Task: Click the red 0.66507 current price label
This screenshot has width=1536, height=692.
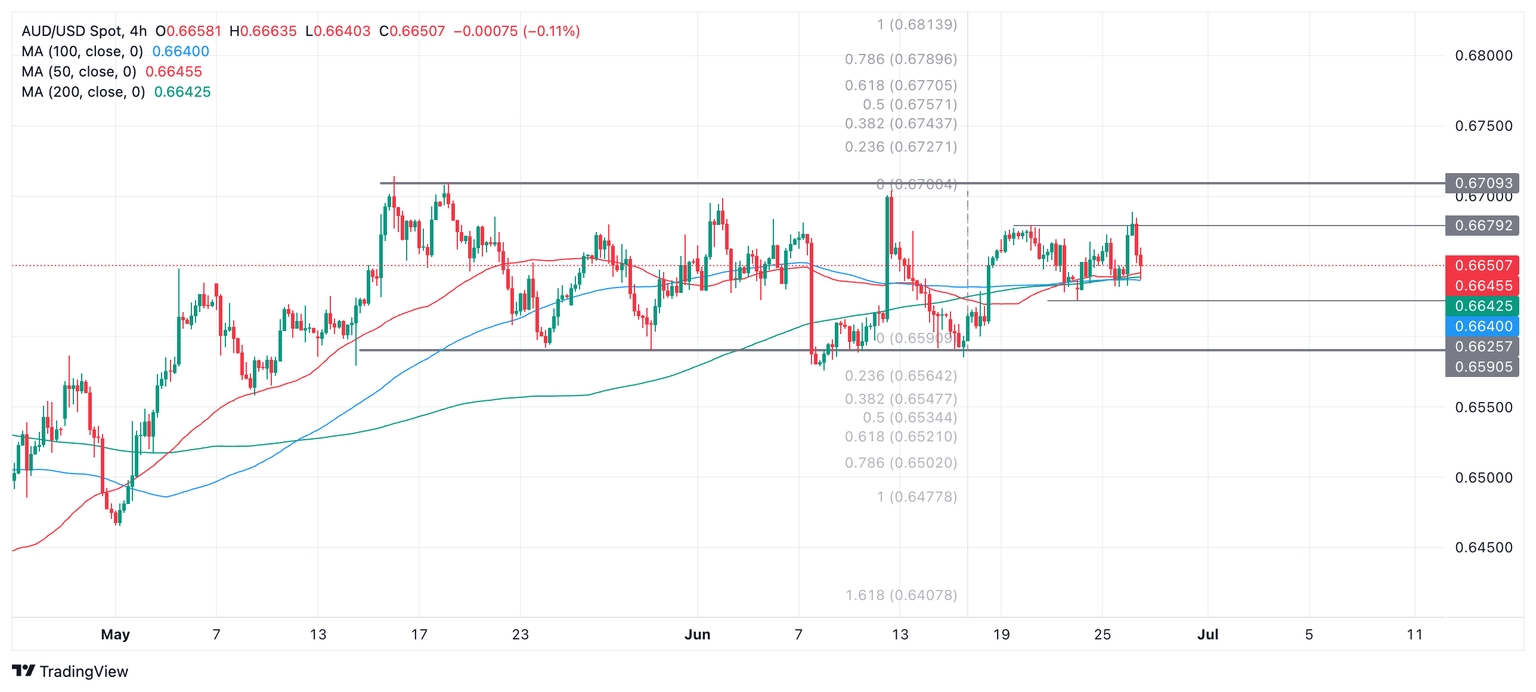Action: [x=1483, y=266]
